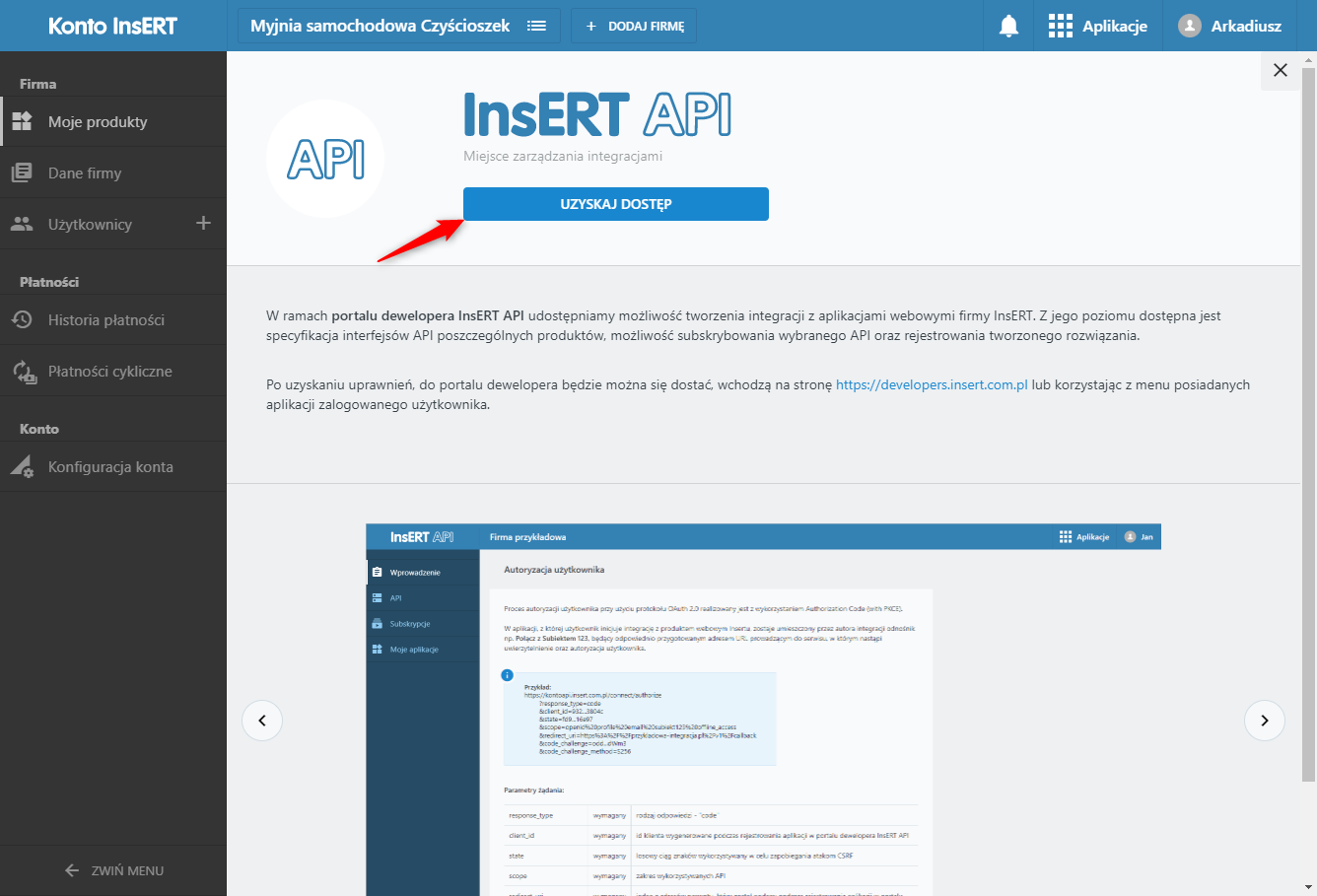Click the Moje produkty icon
Screen dimensions: 1317x896
pyautogui.click(x=22, y=122)
